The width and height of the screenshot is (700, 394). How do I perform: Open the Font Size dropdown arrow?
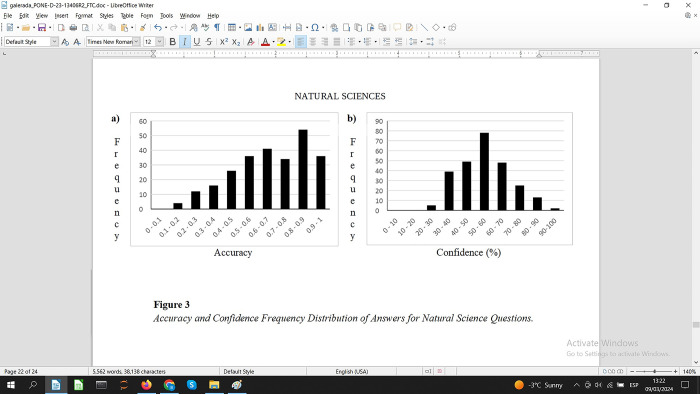point(159,41)
